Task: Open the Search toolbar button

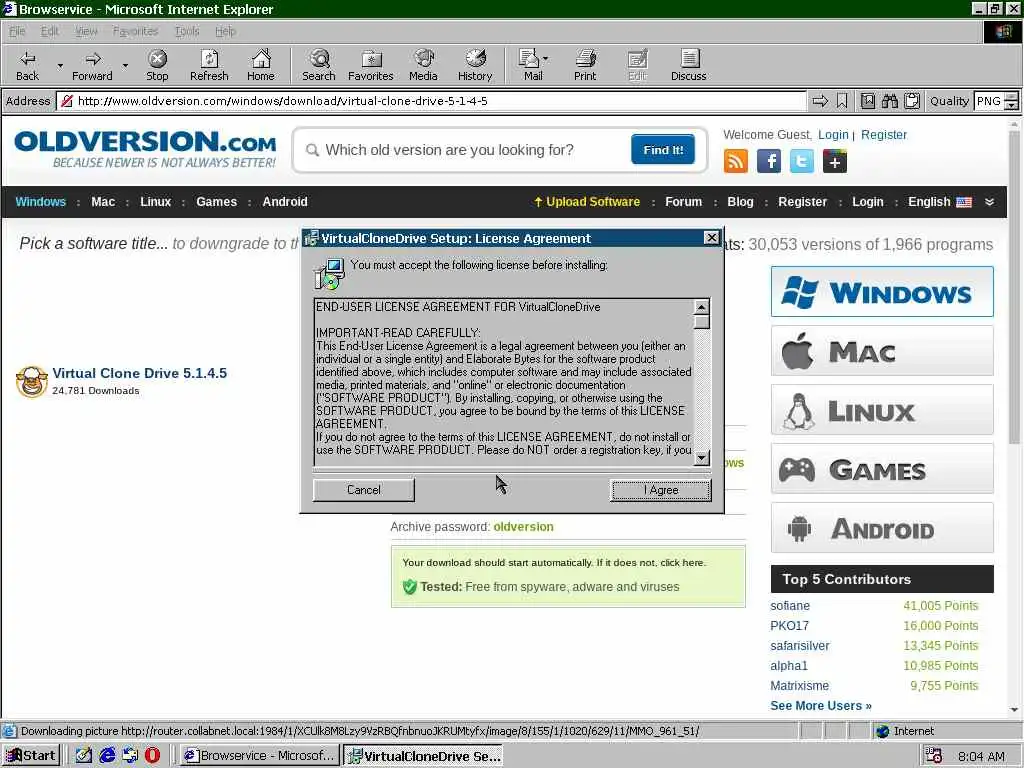Action: 319,65
